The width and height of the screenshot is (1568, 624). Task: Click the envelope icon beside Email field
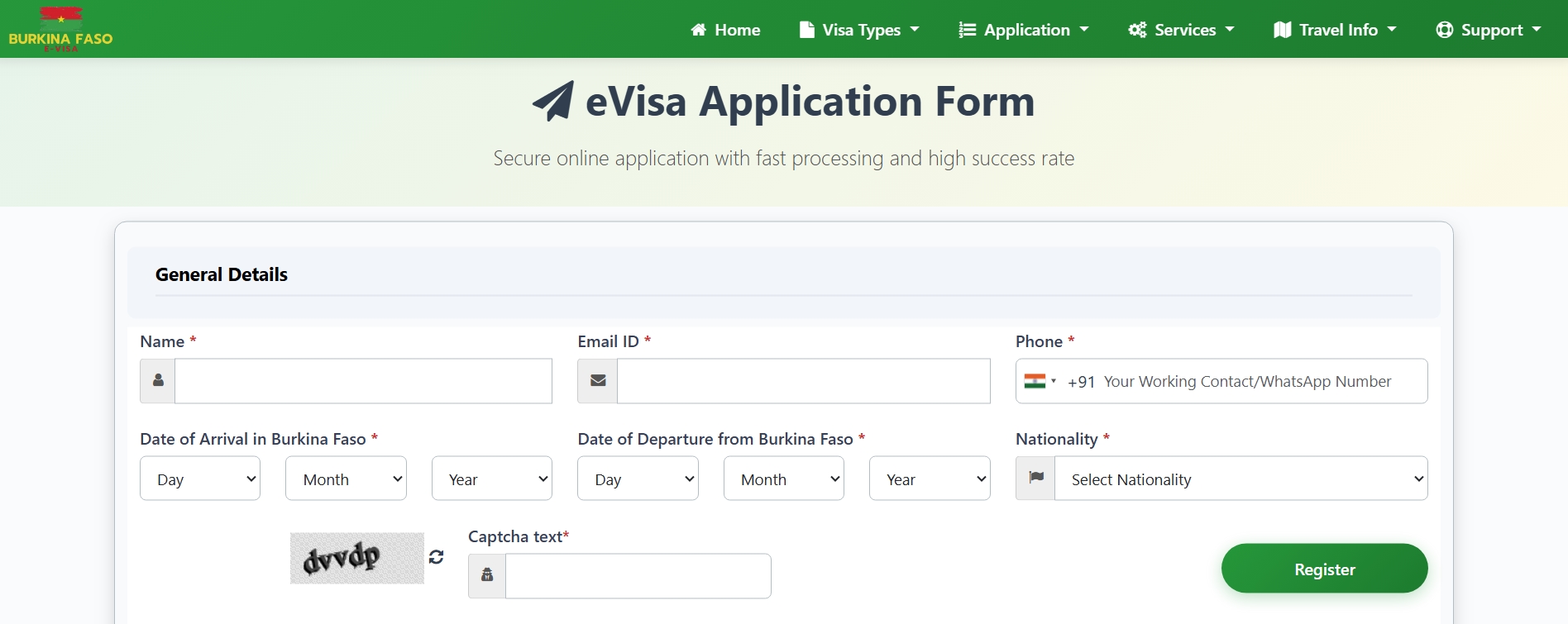point(598,381)
